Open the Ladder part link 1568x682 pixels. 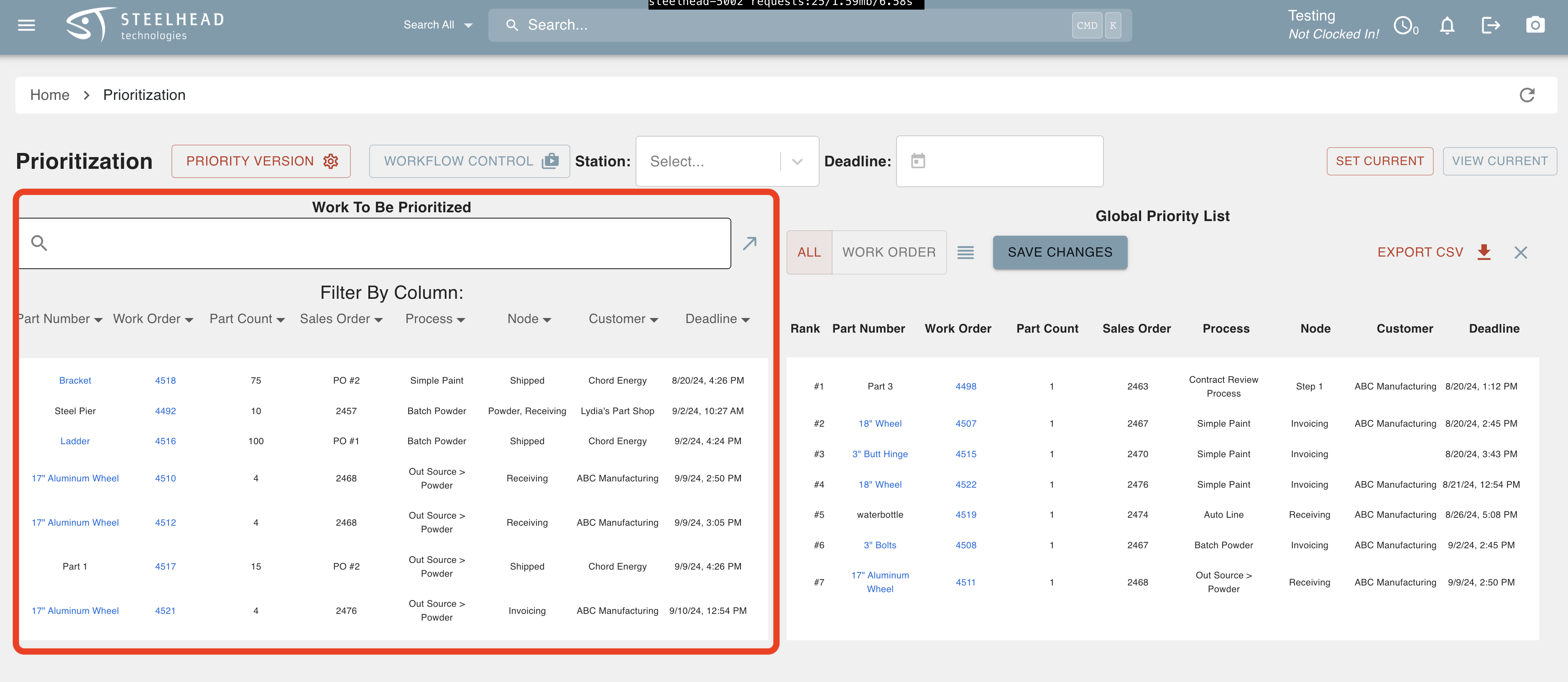(x=75, y=441)
